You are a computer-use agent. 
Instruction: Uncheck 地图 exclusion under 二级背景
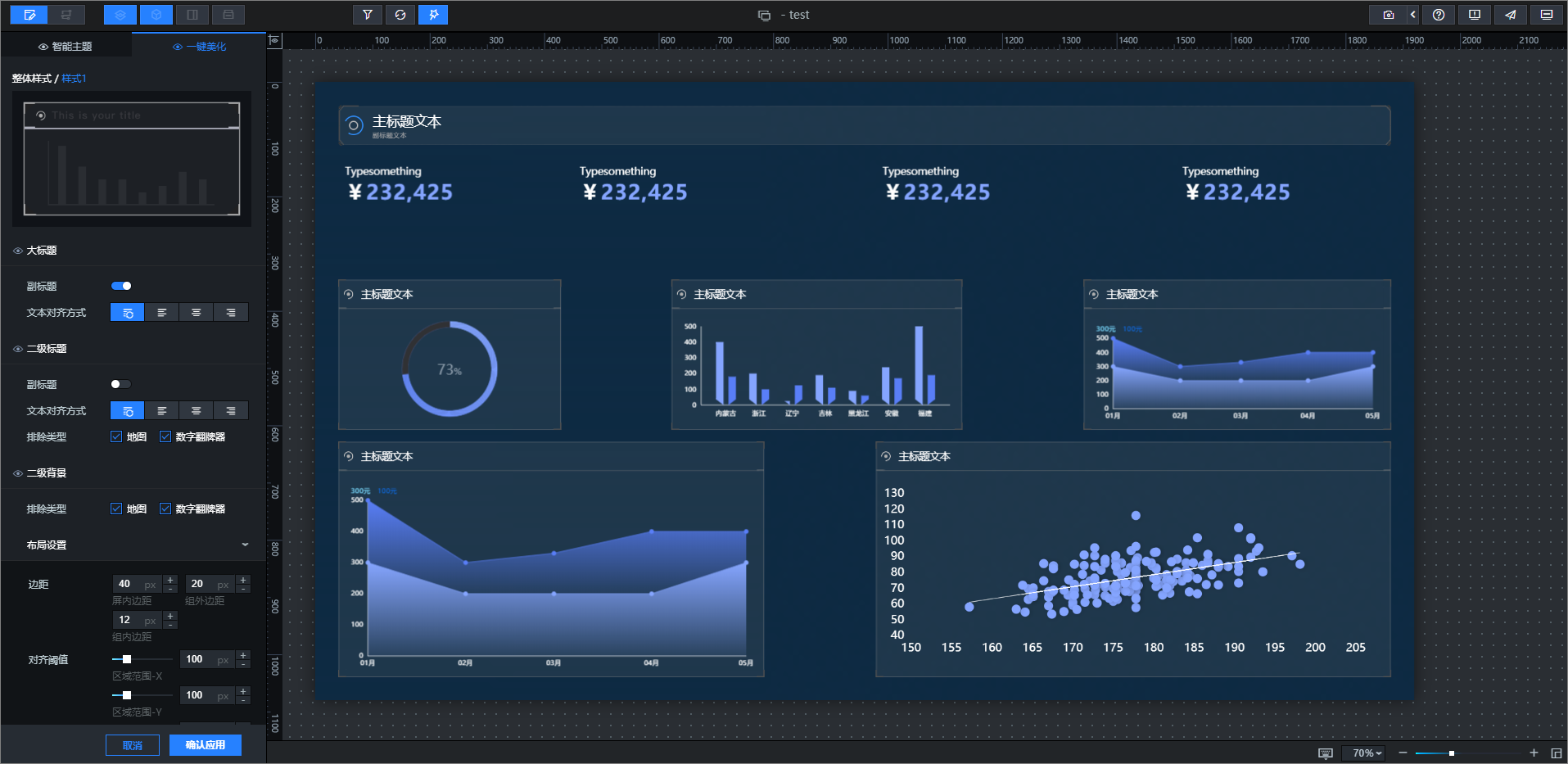pyautogui.click(x=116, y=509)
